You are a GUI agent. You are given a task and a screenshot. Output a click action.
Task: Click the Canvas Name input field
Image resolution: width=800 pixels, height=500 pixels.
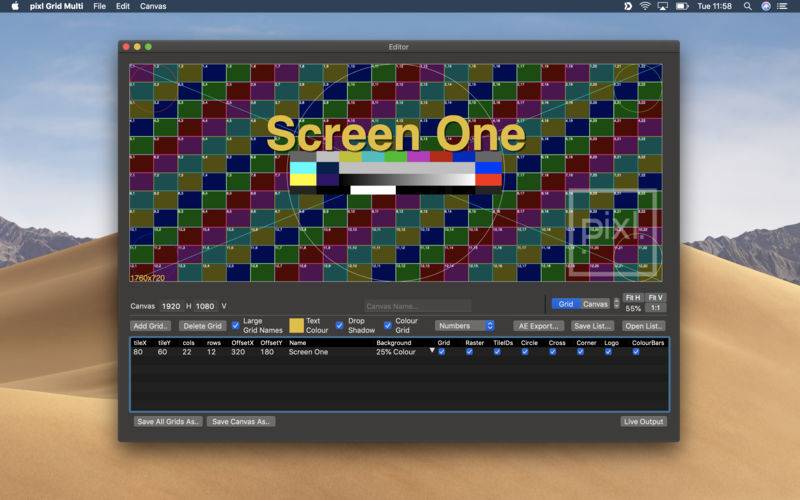417,306
